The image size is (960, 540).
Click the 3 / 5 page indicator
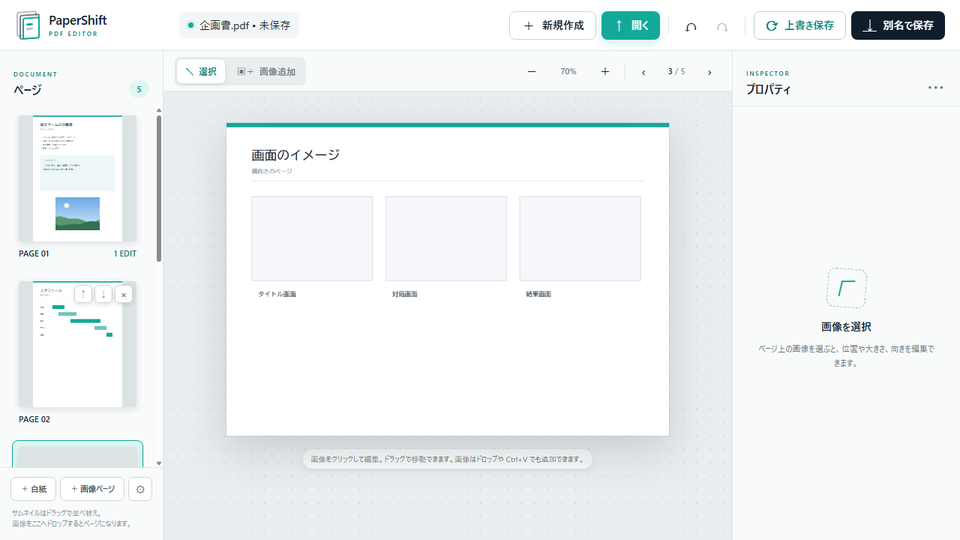[x=677, y=72]
